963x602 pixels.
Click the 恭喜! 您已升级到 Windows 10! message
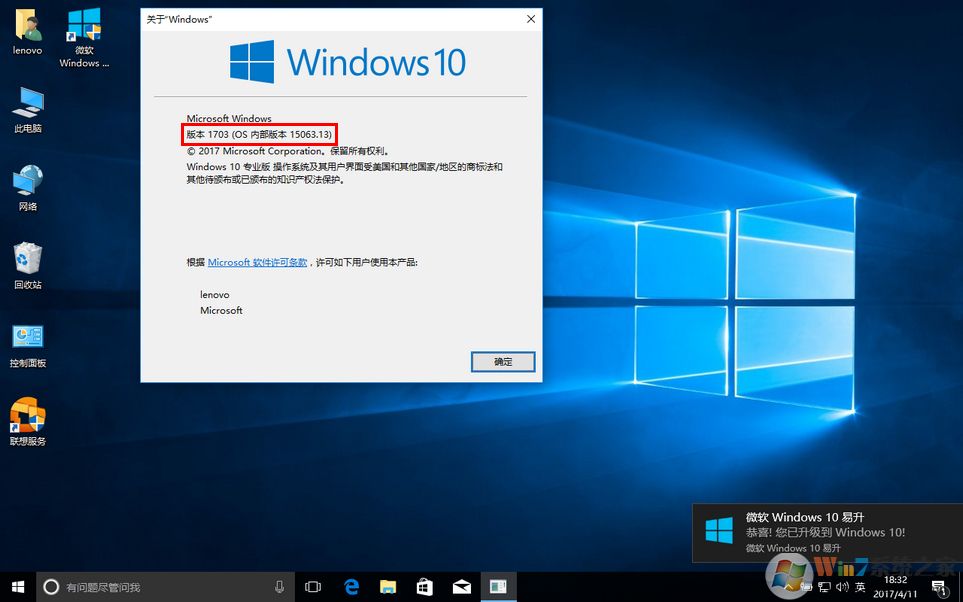coord(825,533)
